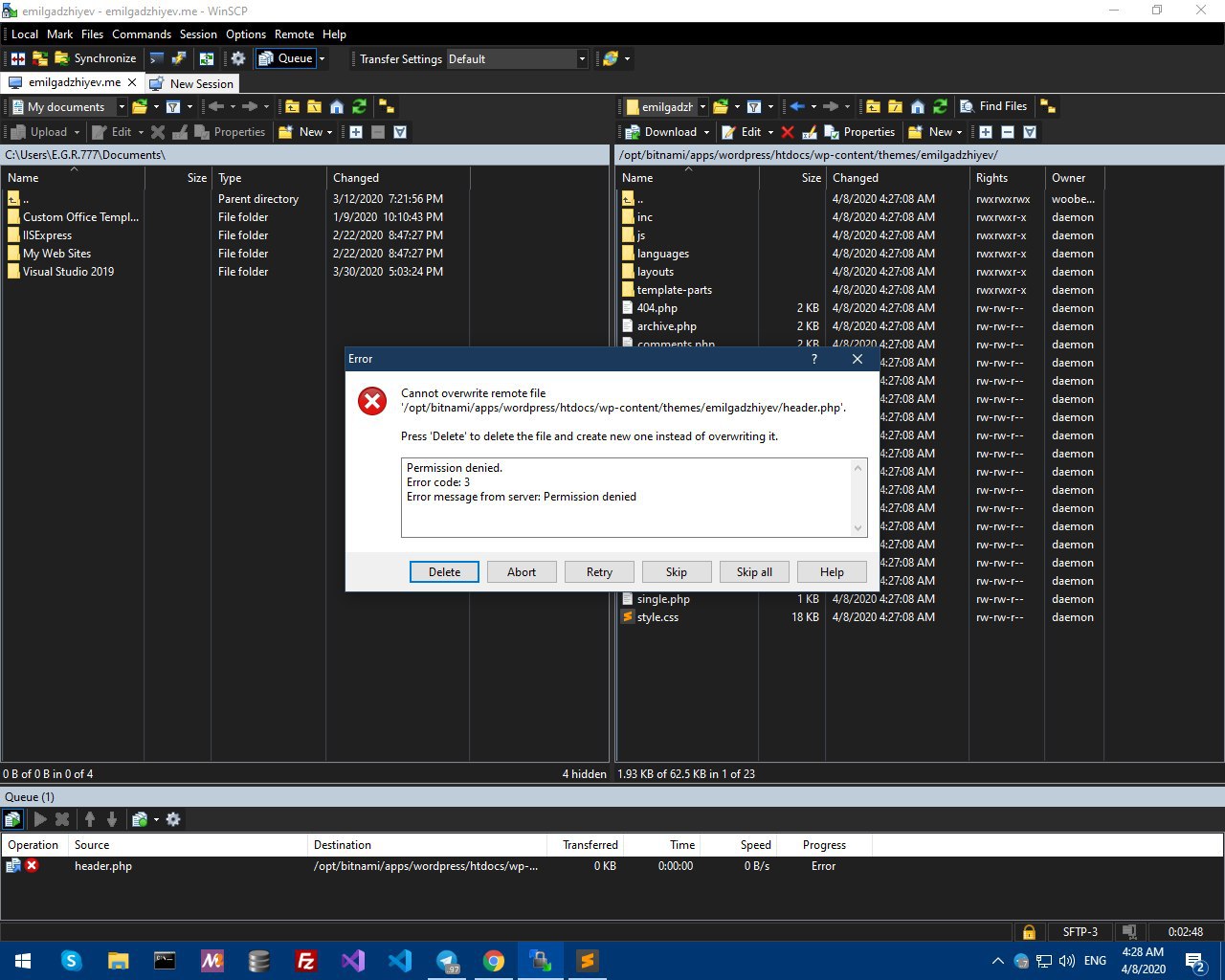This screenshot has height=980, width=1225.
Task: Open remote Properties
Action: click(859, 132)
